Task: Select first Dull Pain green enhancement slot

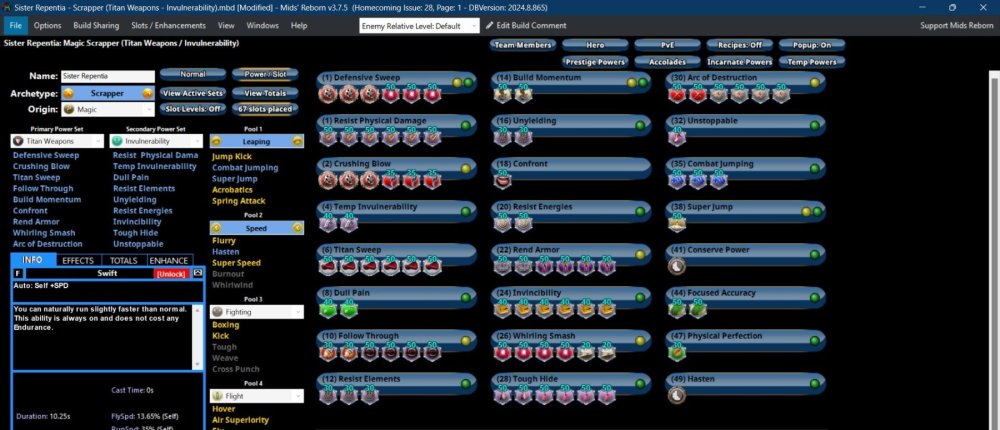Action: click(x=328, y=309)
